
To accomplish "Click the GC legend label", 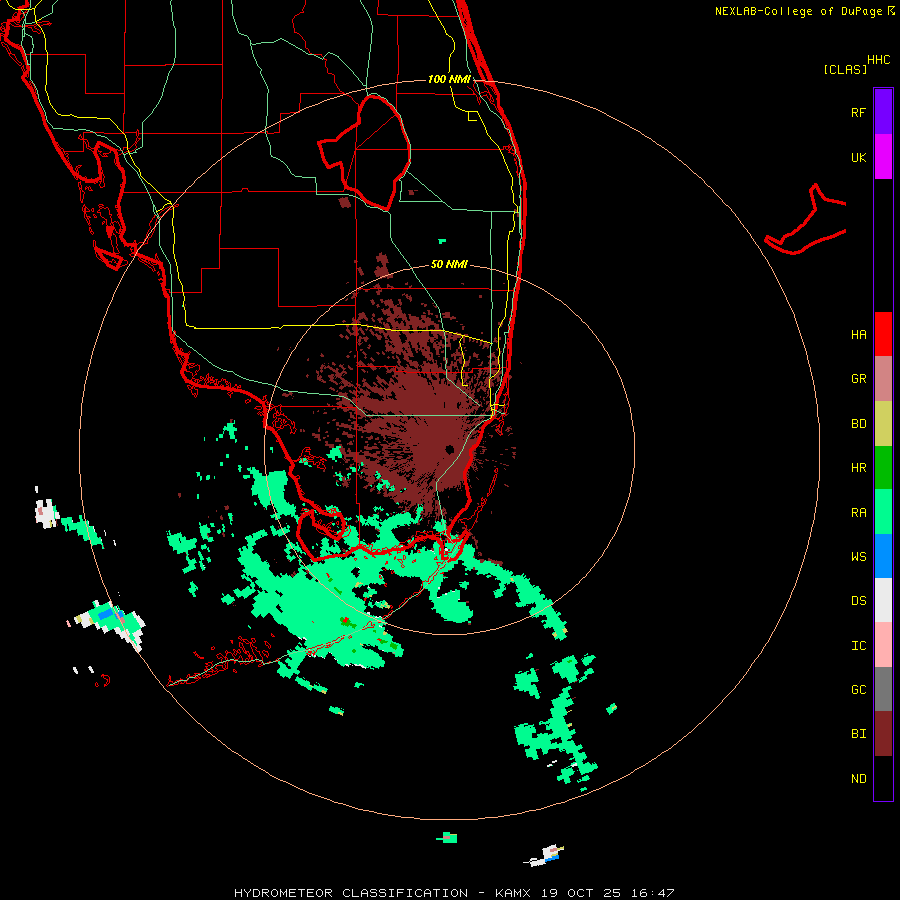I will 858,690.
